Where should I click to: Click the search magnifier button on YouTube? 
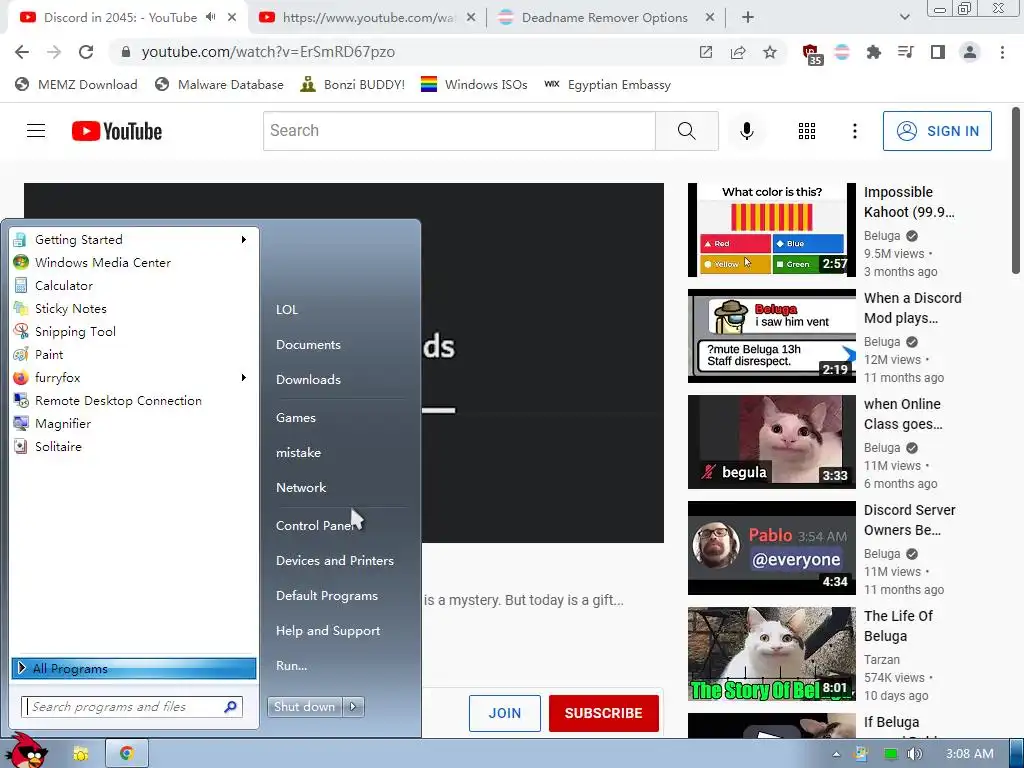point(686,131)
